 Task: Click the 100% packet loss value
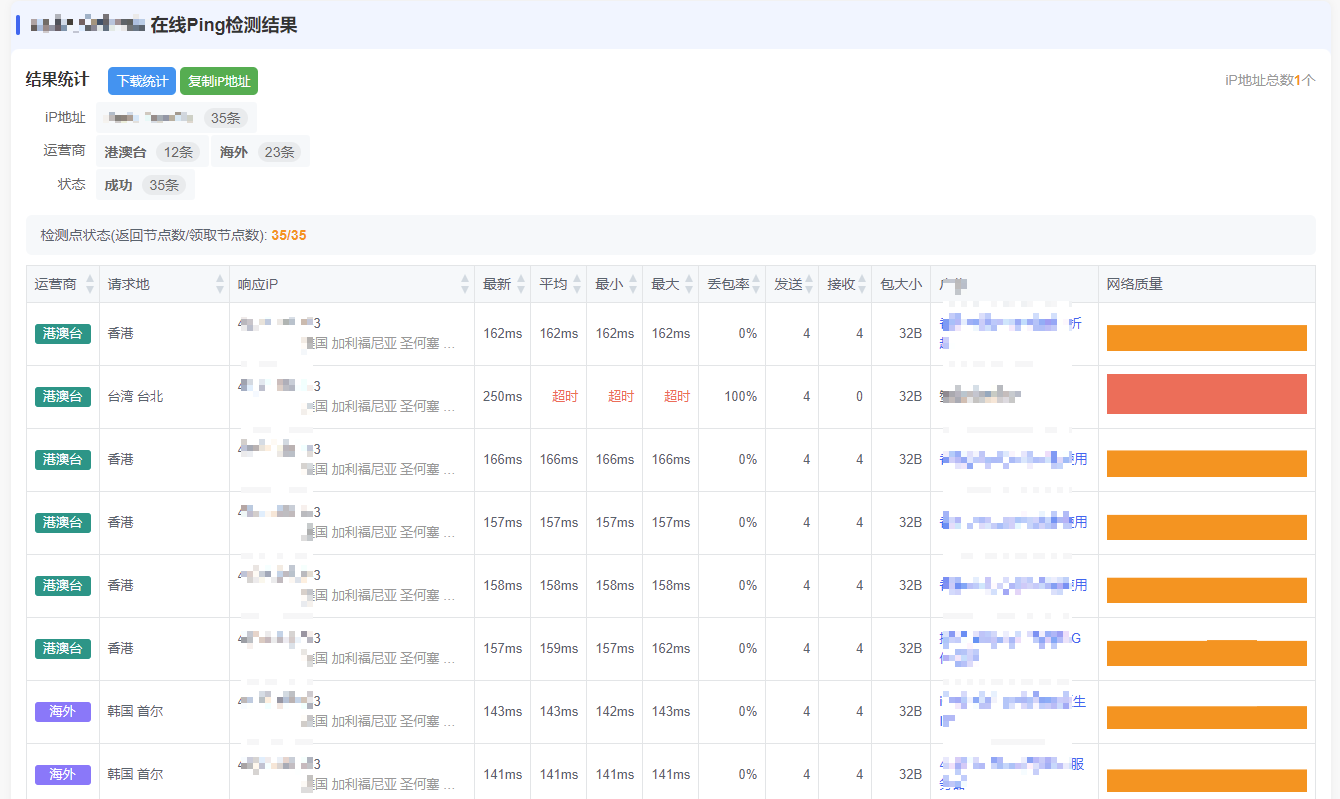pyautogui.click(x=741, y=396)
